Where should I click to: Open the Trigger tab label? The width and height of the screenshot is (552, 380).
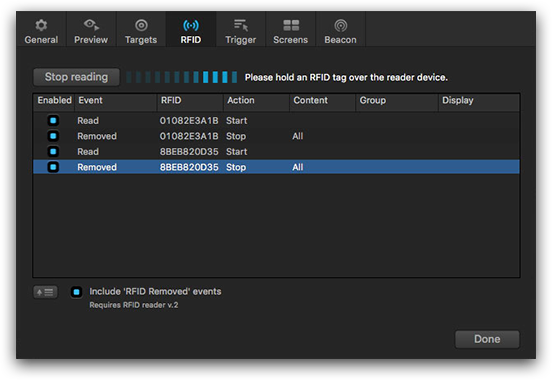pyautogui.click(x=241, y=40)
